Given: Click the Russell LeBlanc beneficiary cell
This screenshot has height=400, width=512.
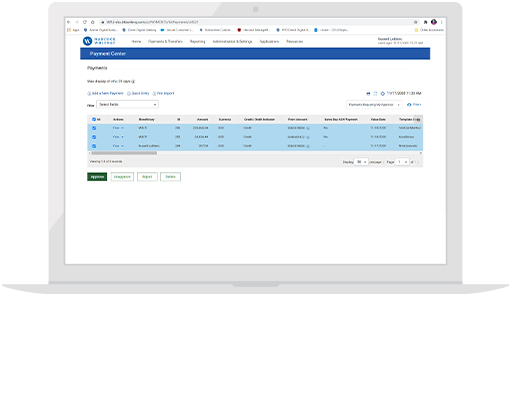Looking at the screenshot, I should [x=149, y=146].
